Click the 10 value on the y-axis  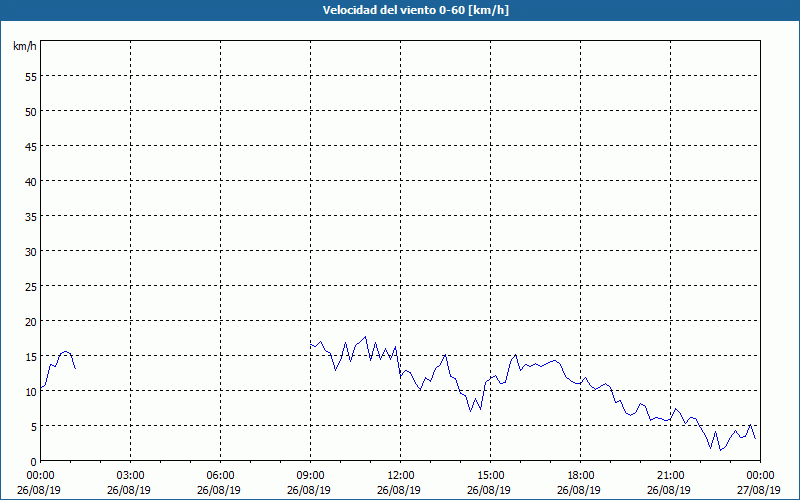click(31, 391)
